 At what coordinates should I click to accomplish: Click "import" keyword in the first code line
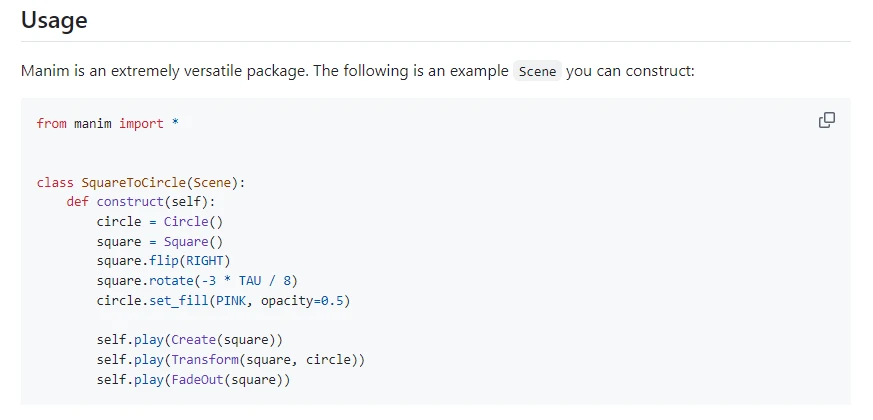[x=141, y=123]
